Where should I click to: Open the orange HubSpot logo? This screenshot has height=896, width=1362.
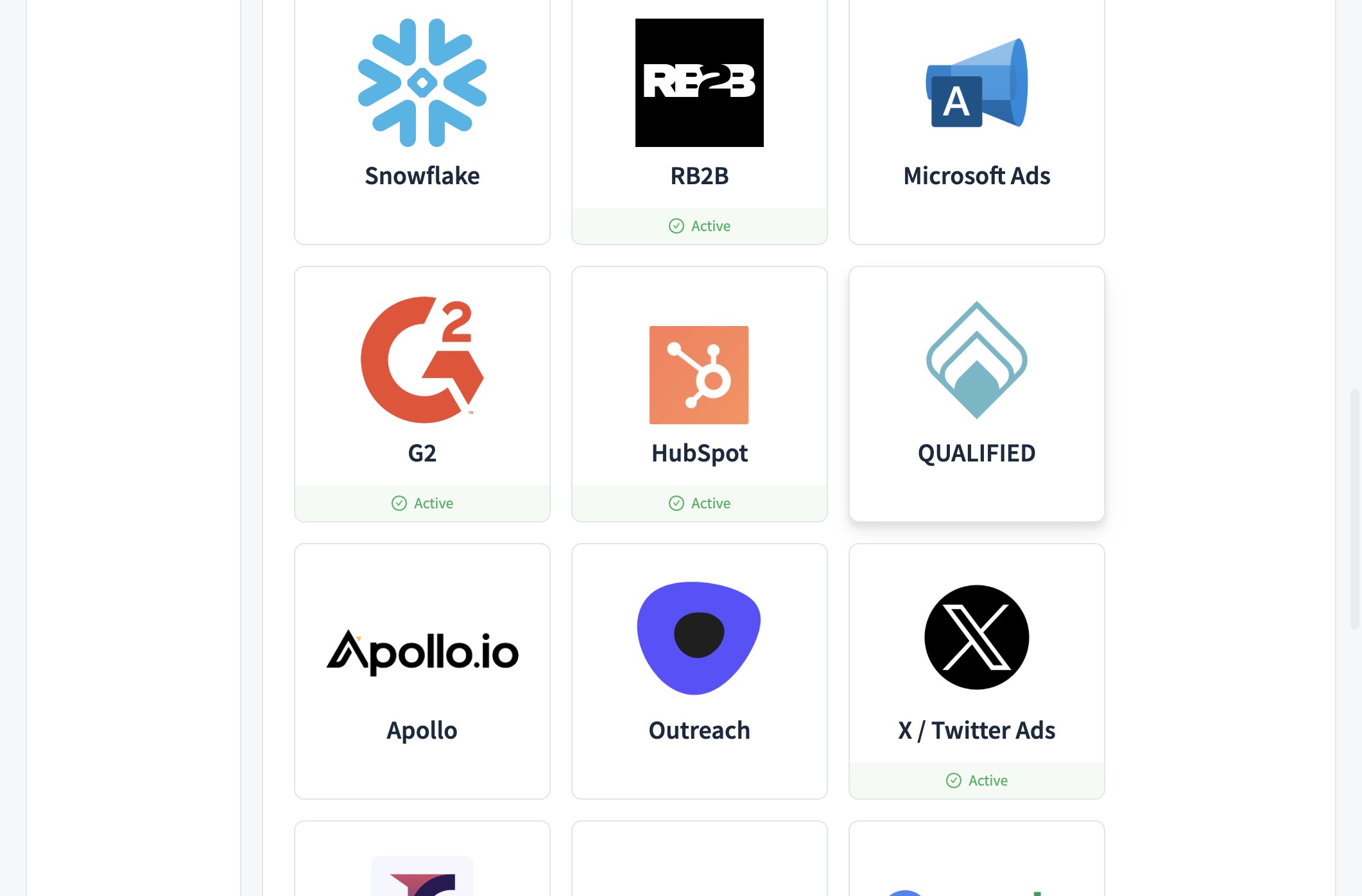[699, 375]
